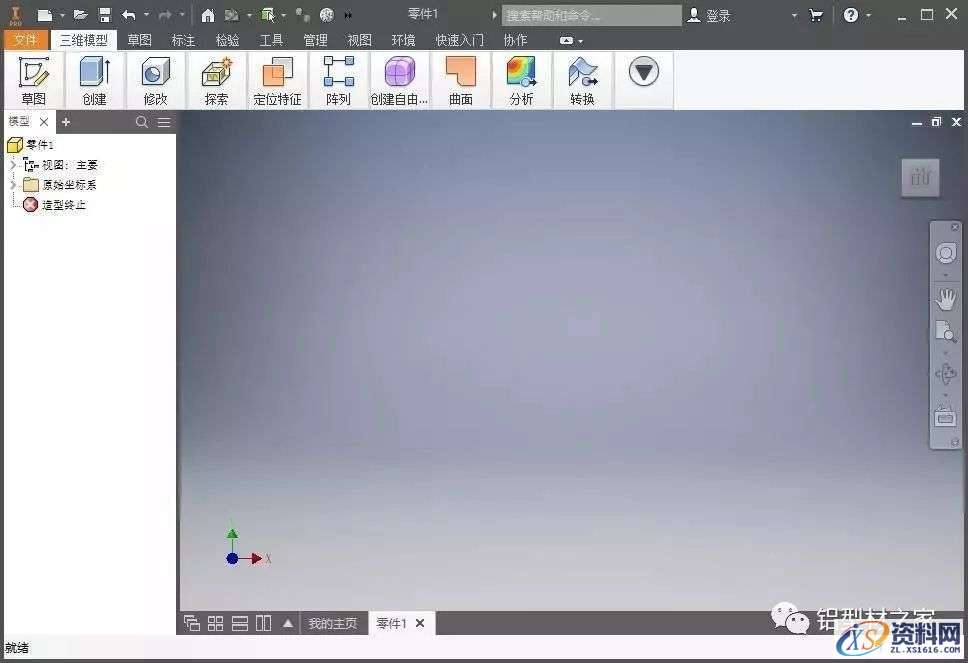The height and width of the screenshot is (663, 968).
Task: Open the 文件 menu
Action: pos(26,40)
